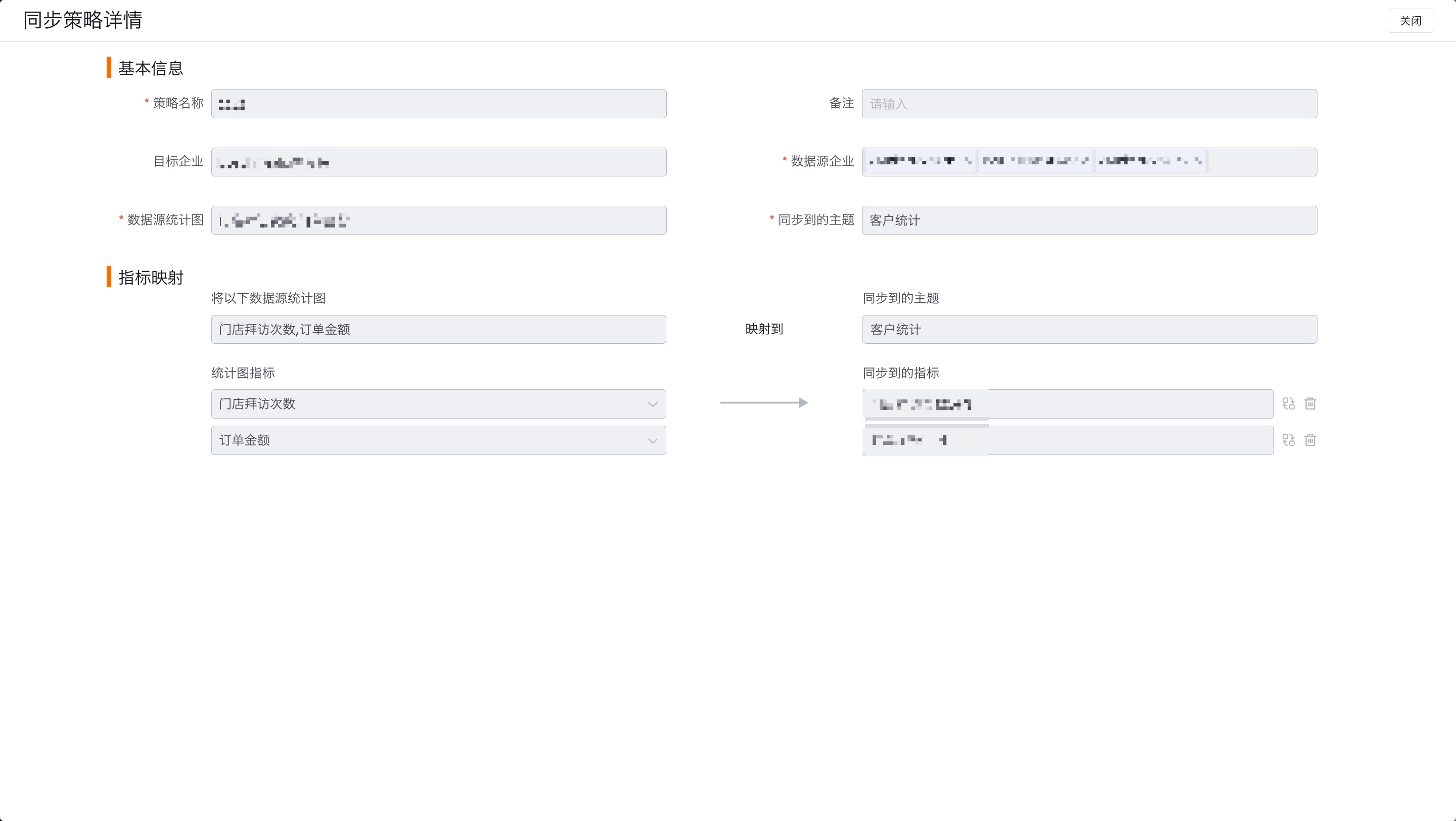Click the swap icon for 门店拜访次数 mapping row
1456x821 pixels.
(x=1288, y=403)
